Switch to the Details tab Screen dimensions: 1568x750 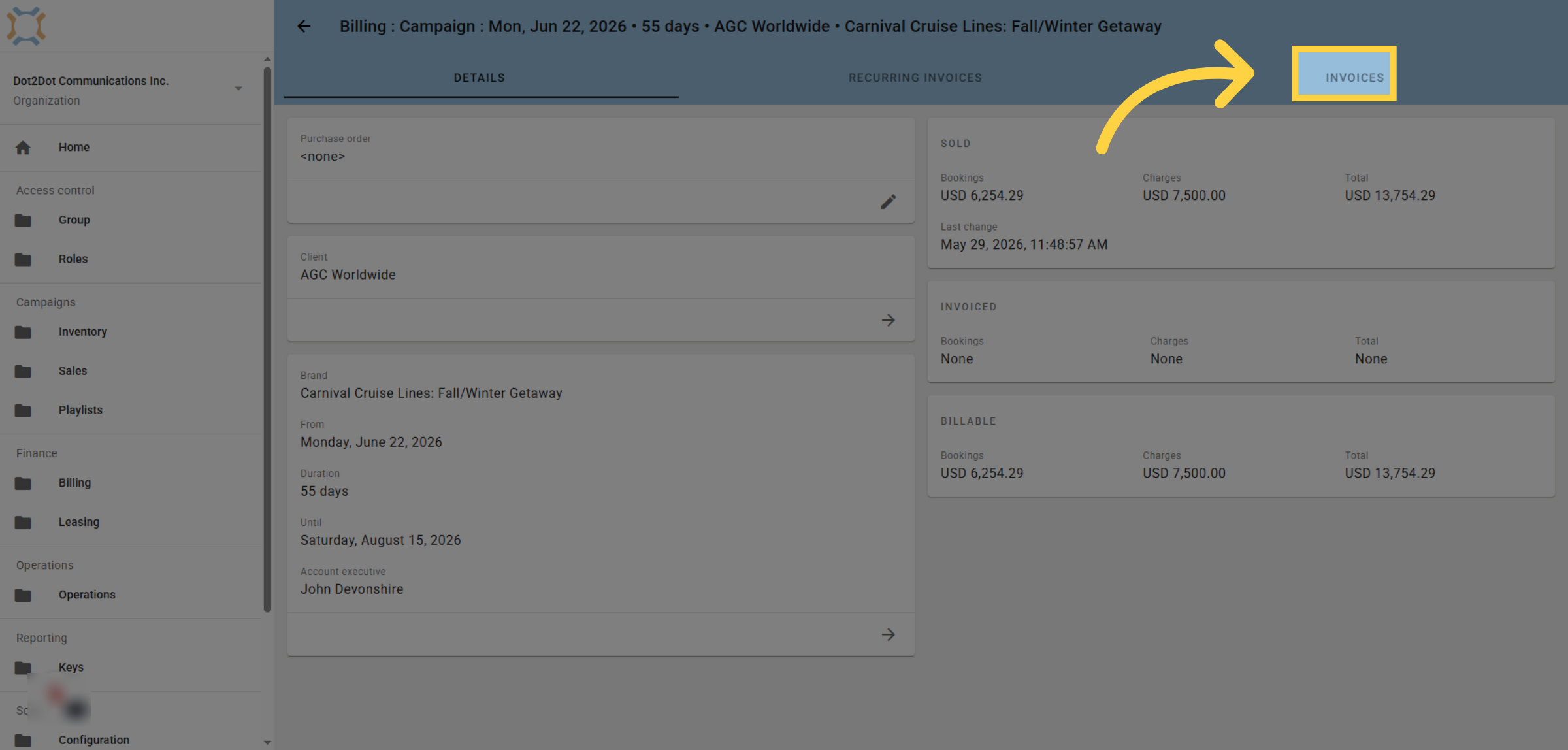(480, 78)
